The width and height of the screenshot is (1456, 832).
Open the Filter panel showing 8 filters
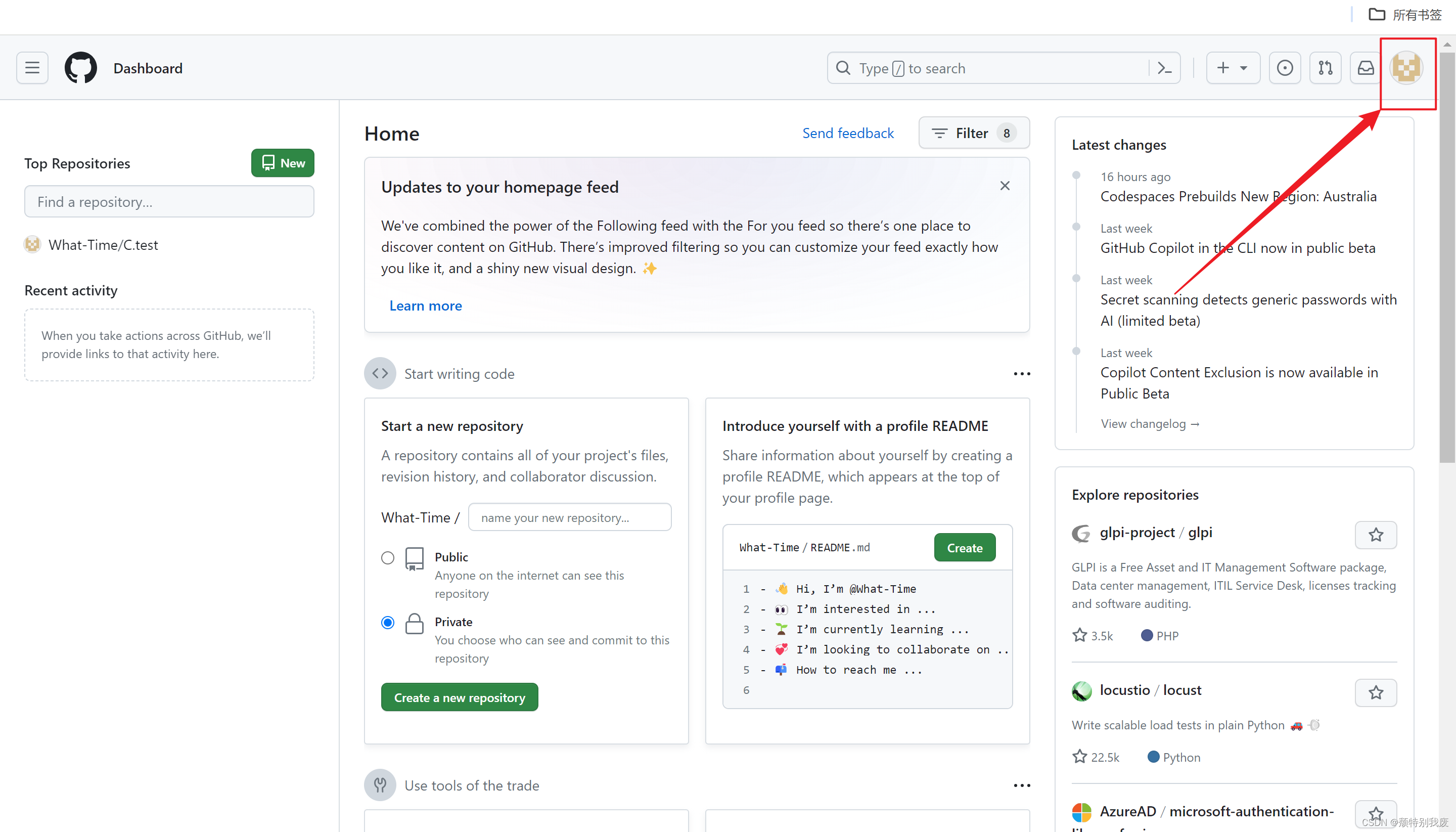(x=973, y=133)
